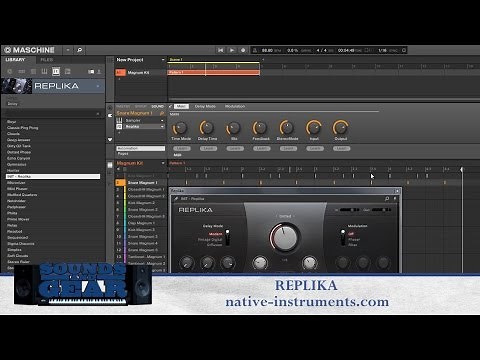Select the Instruments keyboard icon in browser
The image size is (480, 360).
point(44,71)
